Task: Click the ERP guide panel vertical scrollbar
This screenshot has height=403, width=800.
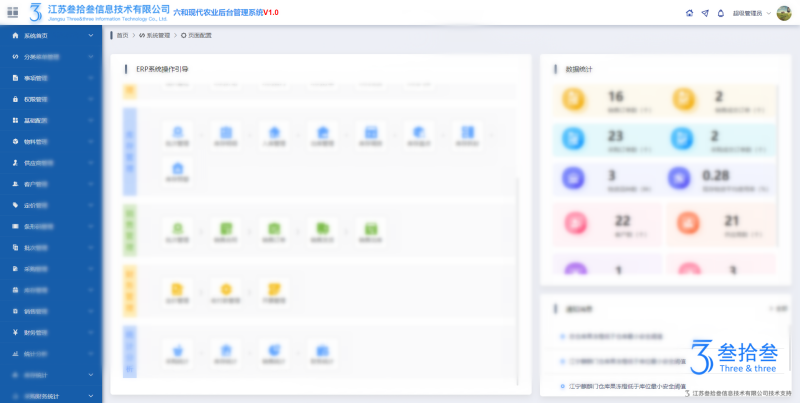Action: point(517,280)
